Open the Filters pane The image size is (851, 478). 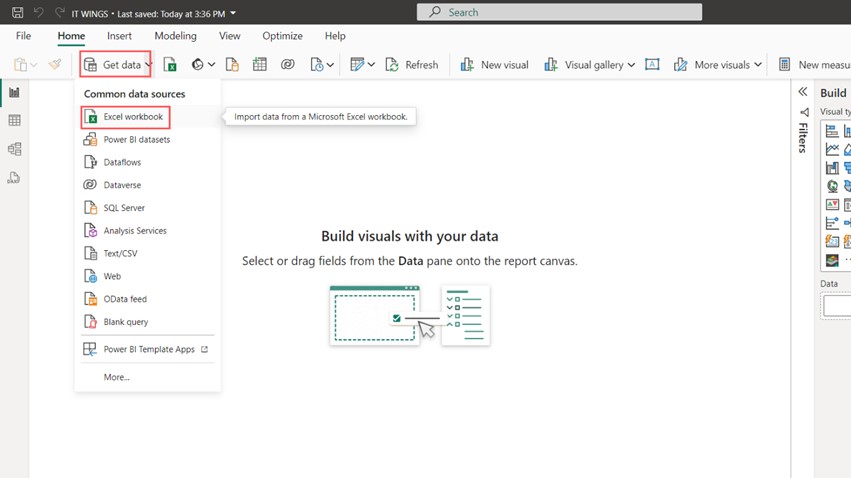(803, 131)
